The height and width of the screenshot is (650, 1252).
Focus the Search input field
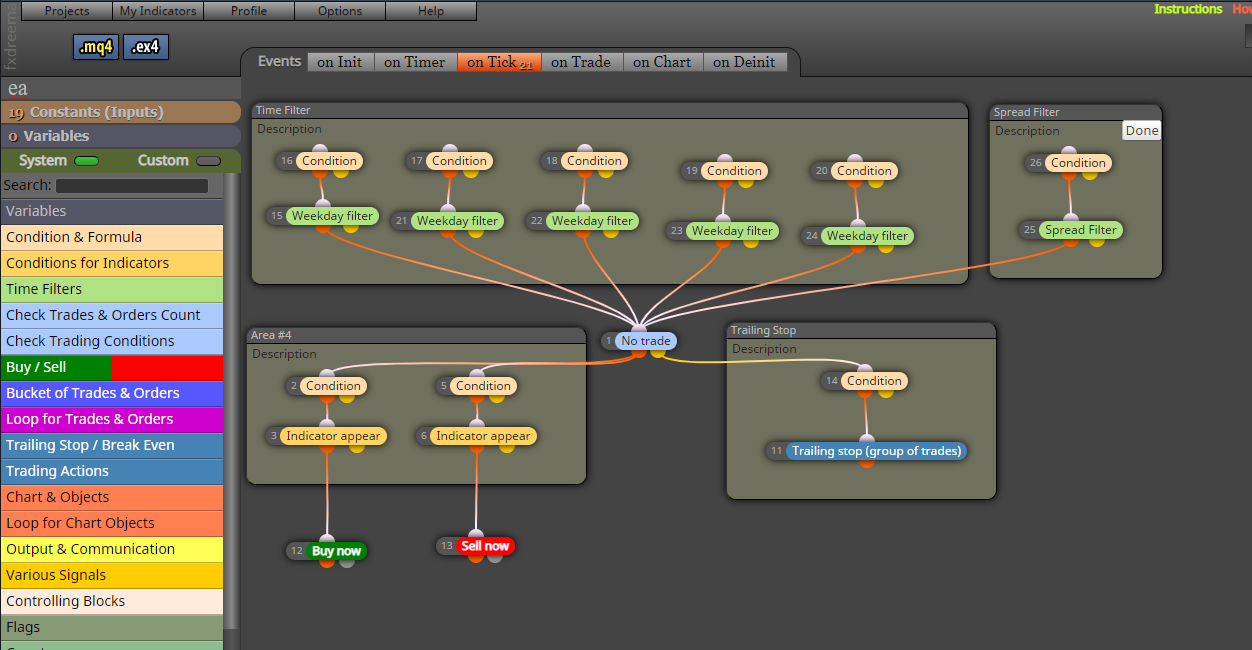pos(132,186)
